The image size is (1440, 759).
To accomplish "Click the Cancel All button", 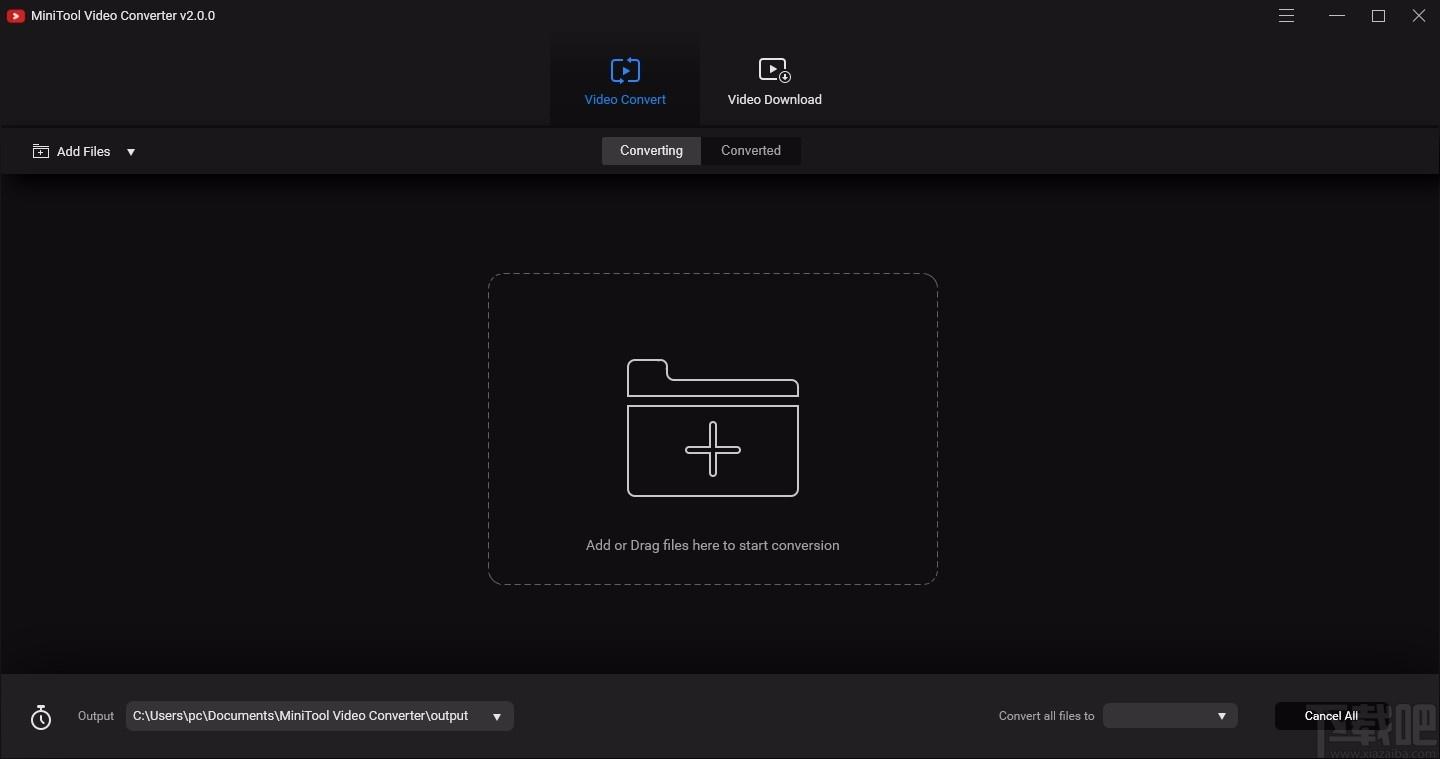I will tap(1331, 716).
